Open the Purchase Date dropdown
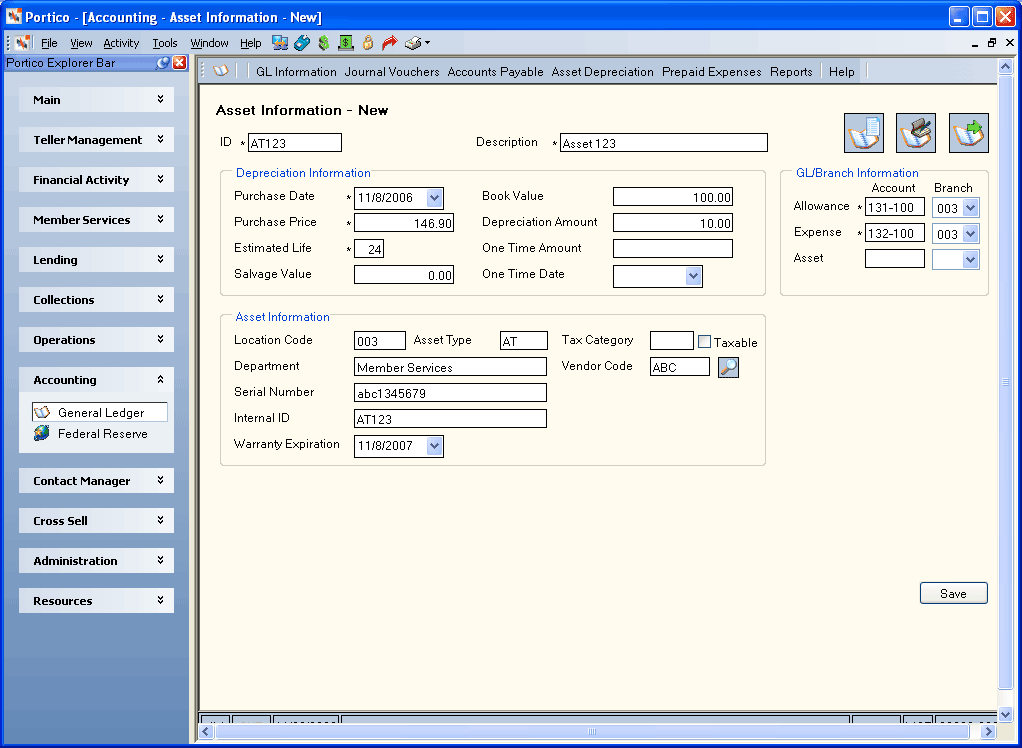The image size is (1022, 748). (435, 198)
